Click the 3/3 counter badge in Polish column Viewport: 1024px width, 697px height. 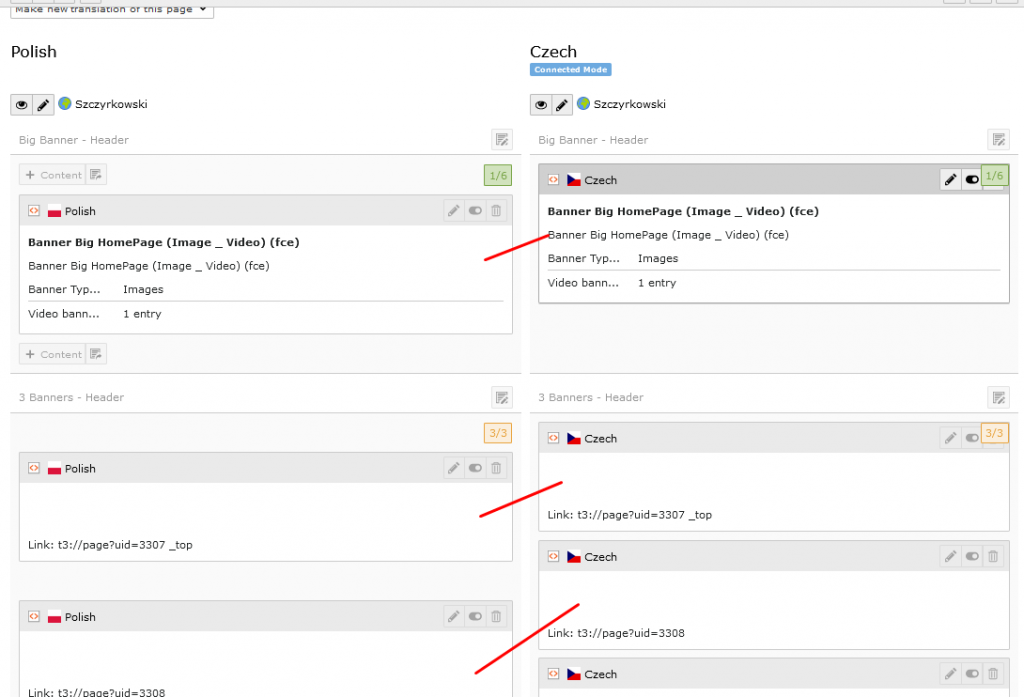coord(497,433)
